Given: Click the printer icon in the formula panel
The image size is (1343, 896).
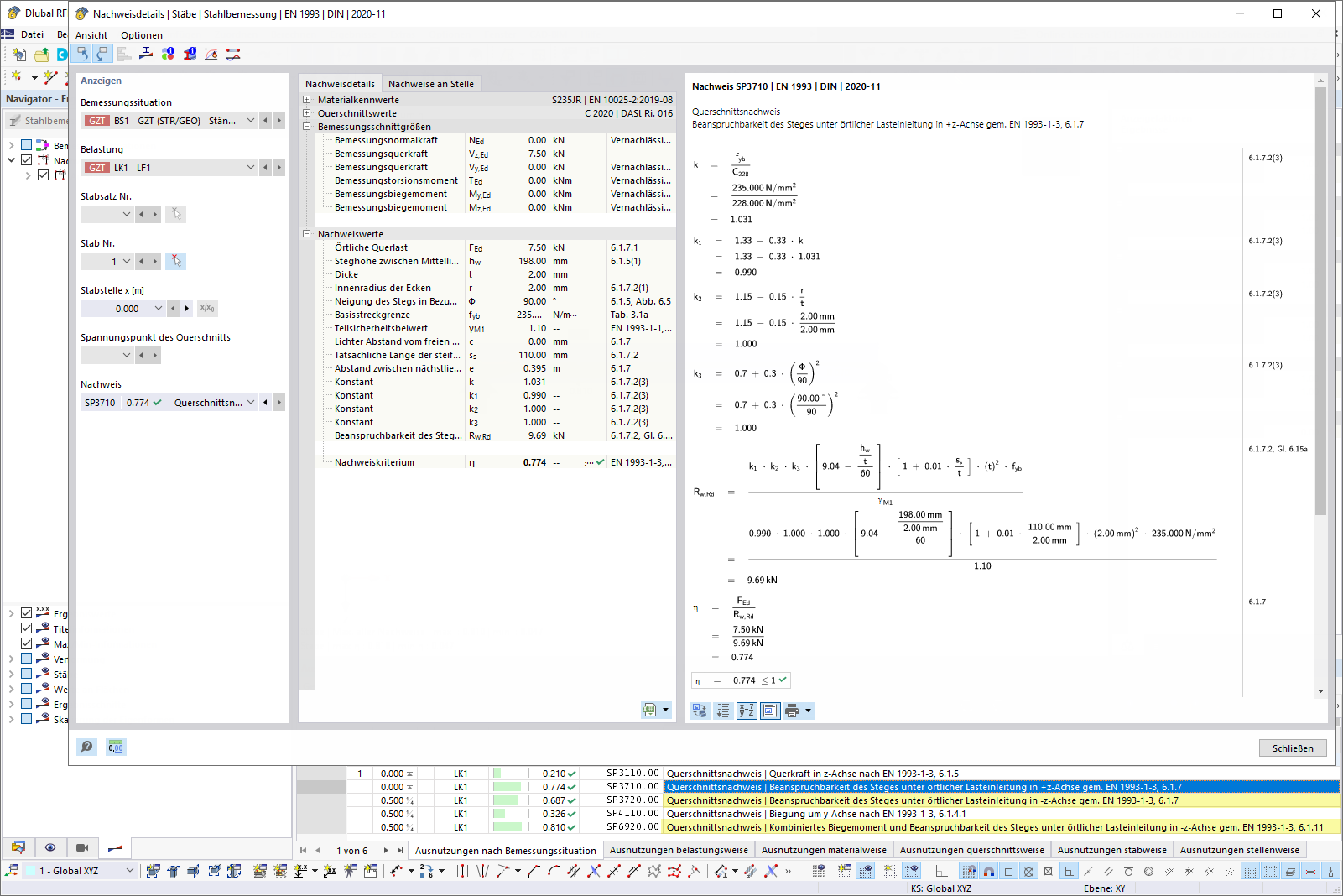Looking at the screenshot, I should click(791, 711).
